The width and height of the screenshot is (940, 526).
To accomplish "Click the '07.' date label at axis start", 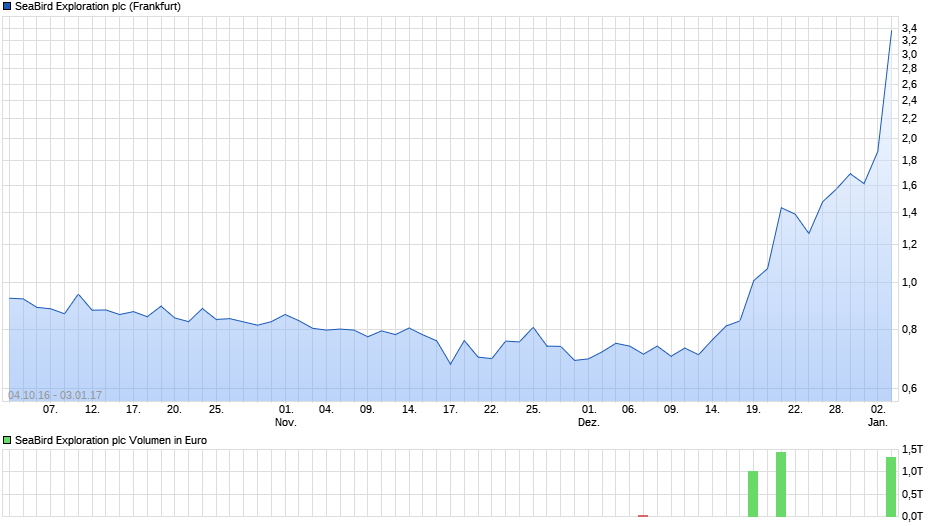I will pyautogui.click(x=50, y=409).
